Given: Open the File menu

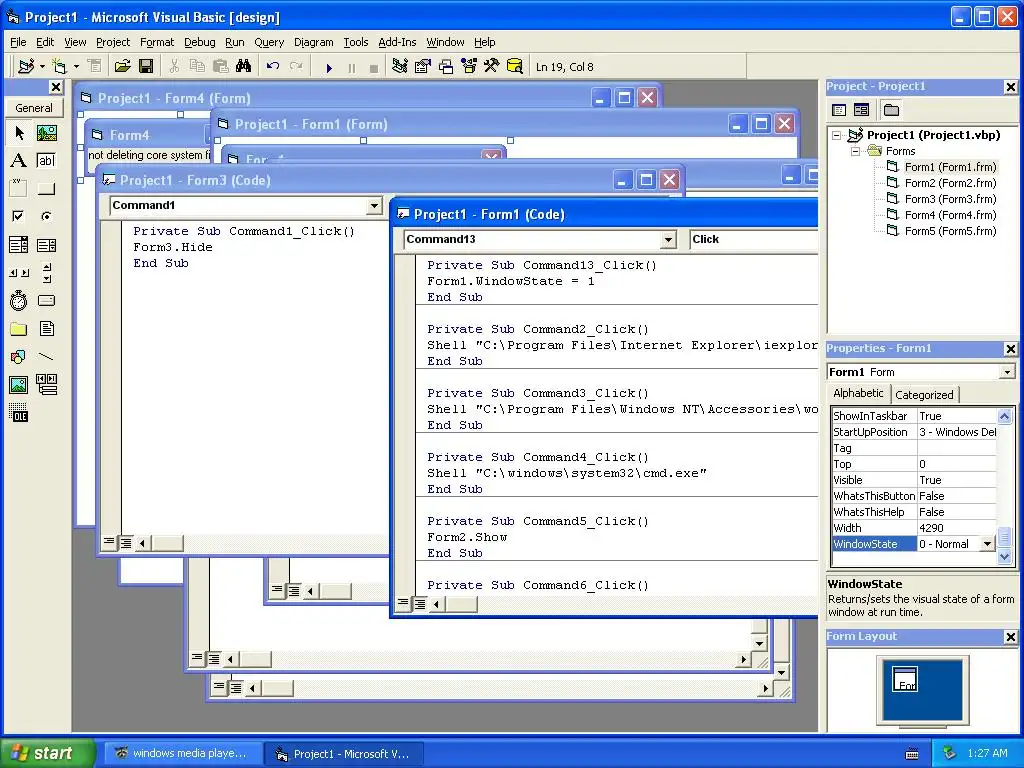Looking at the screenshot, I should 18,42.
